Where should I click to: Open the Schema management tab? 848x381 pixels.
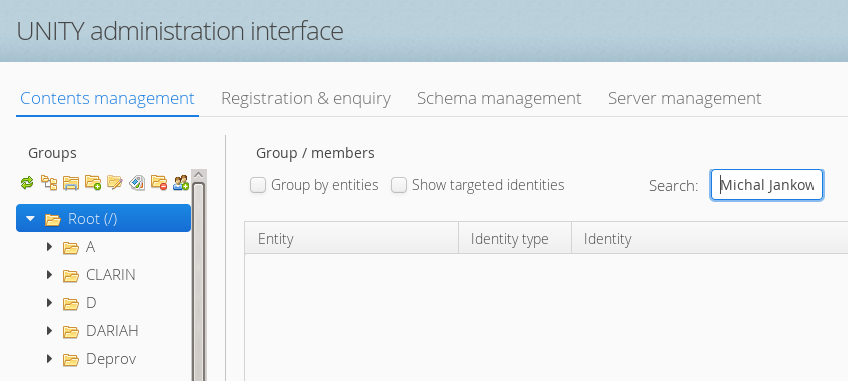point(499,98)
